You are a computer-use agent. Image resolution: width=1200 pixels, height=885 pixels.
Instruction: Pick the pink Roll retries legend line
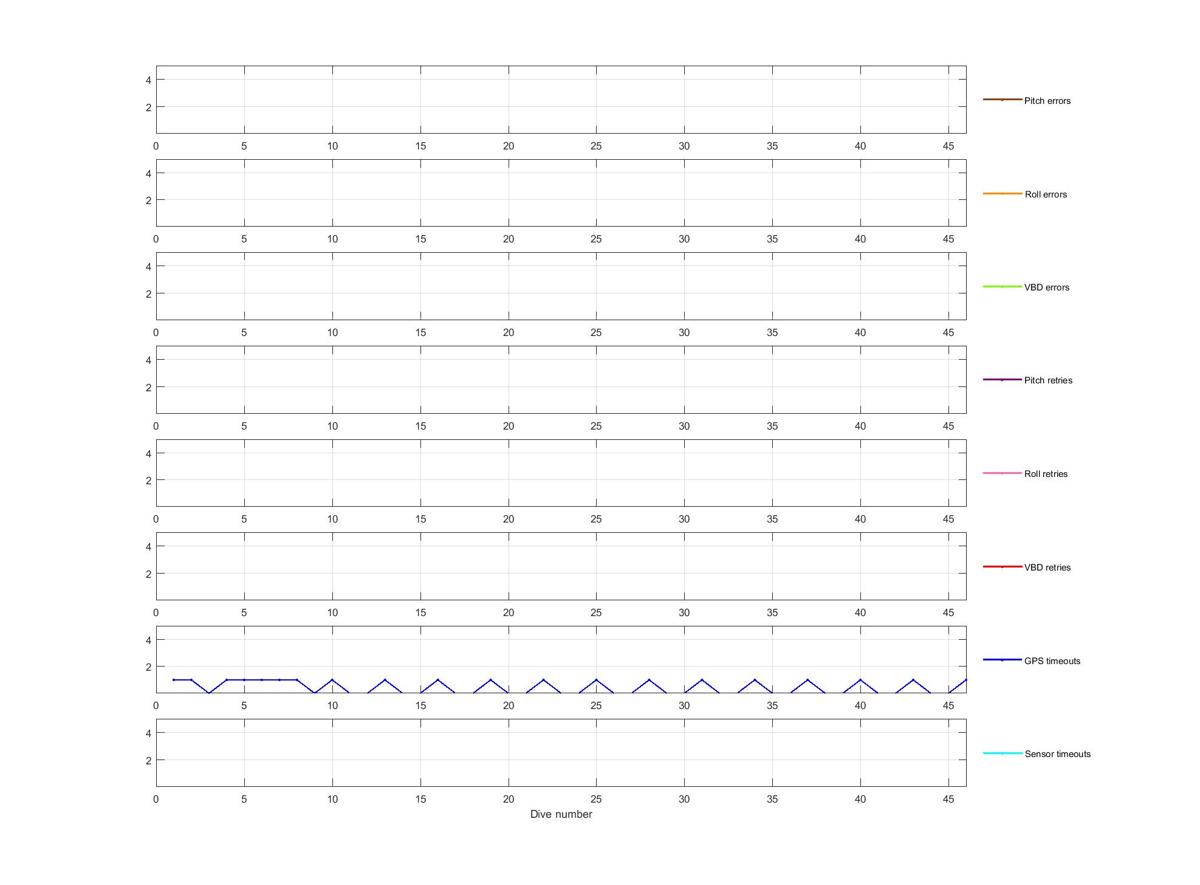tap(1002, 473)
